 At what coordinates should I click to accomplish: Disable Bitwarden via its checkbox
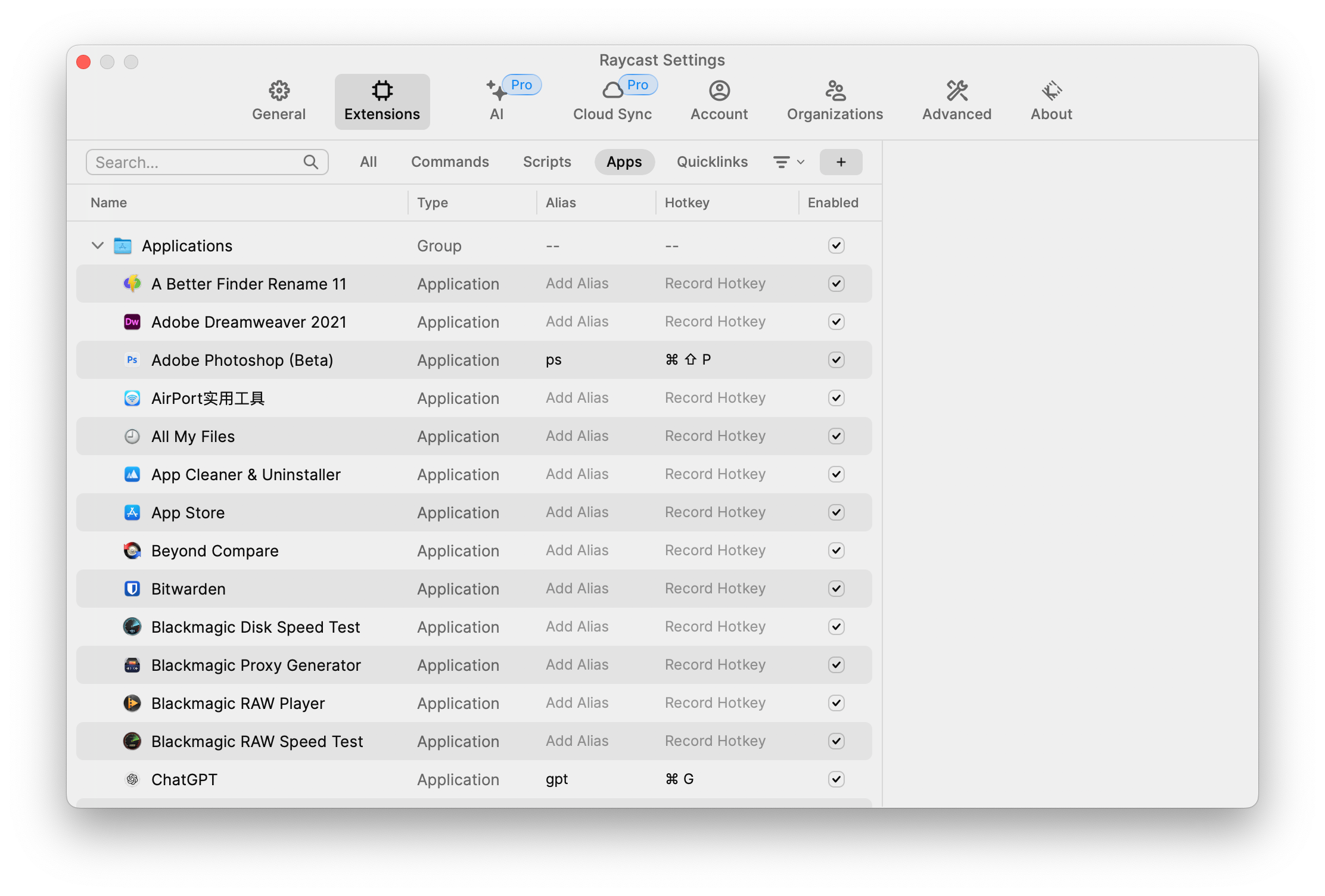coord(836,589)
